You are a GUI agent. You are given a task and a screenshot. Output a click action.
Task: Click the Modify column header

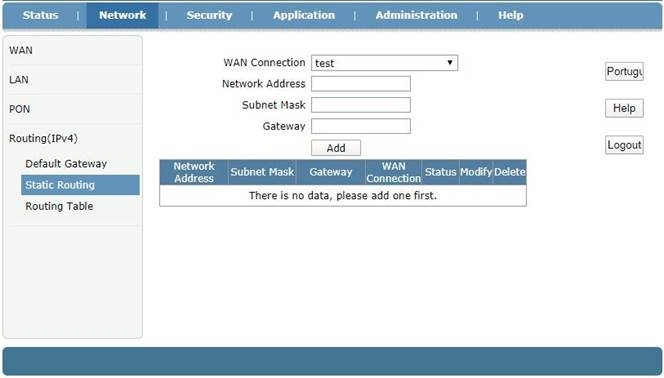(x=476, y=172)
